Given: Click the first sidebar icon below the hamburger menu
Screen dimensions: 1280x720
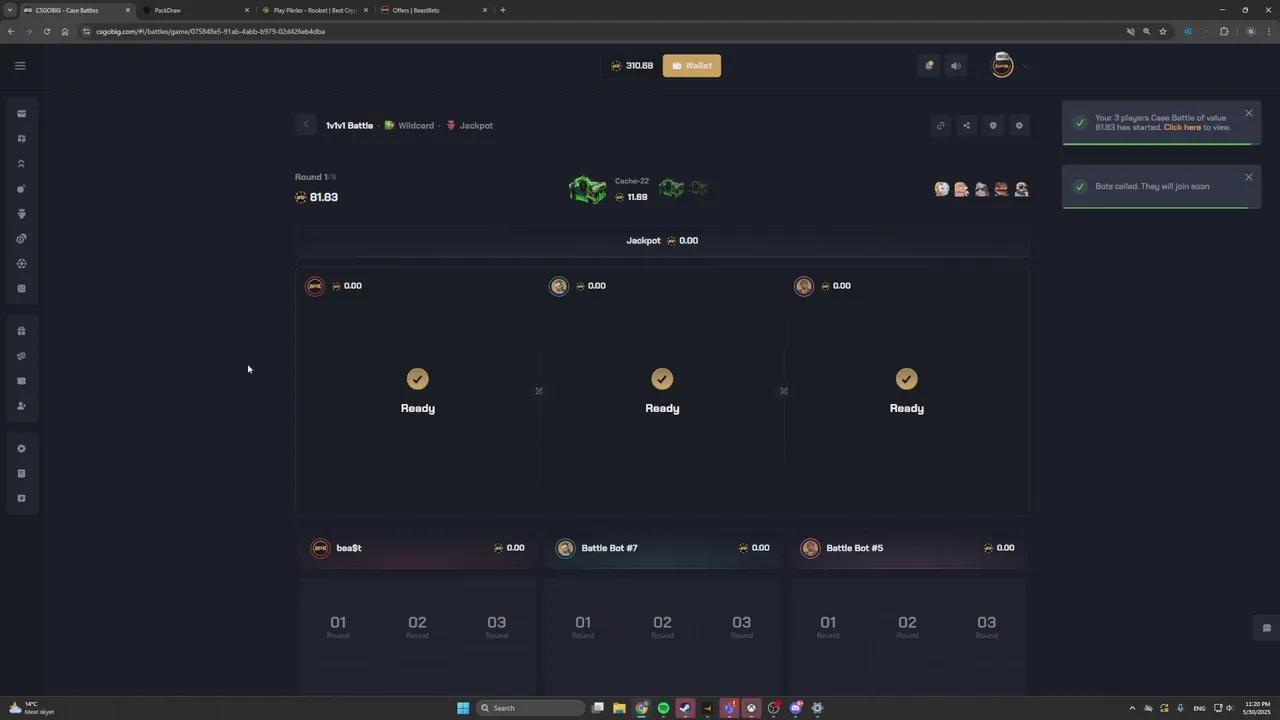Looking at the screenshot, I should pyautogui.click(x=21, y=114).
